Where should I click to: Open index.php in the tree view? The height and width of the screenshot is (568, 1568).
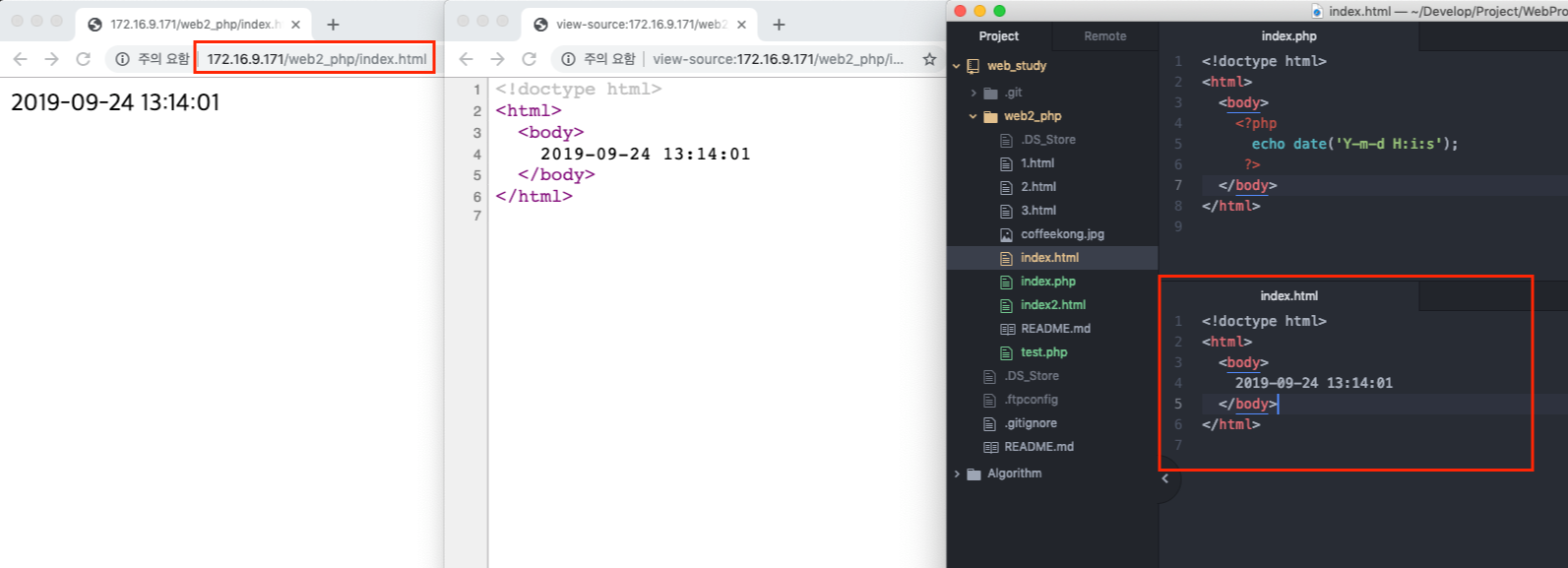pos(1048,282)
